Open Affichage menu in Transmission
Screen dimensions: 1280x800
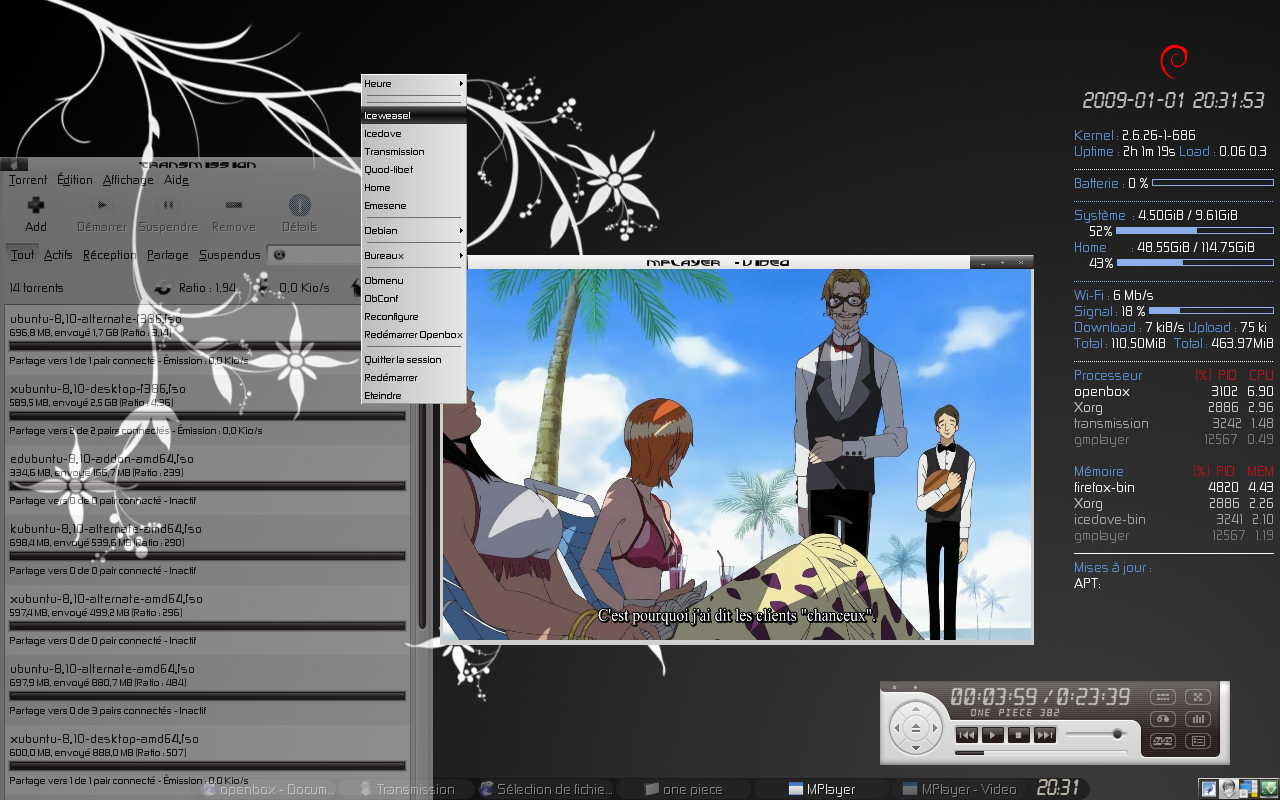[128, 180]
